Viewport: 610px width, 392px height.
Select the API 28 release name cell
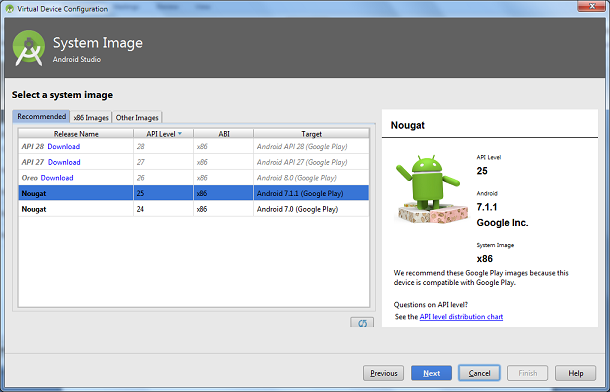(x=76, y=146)
